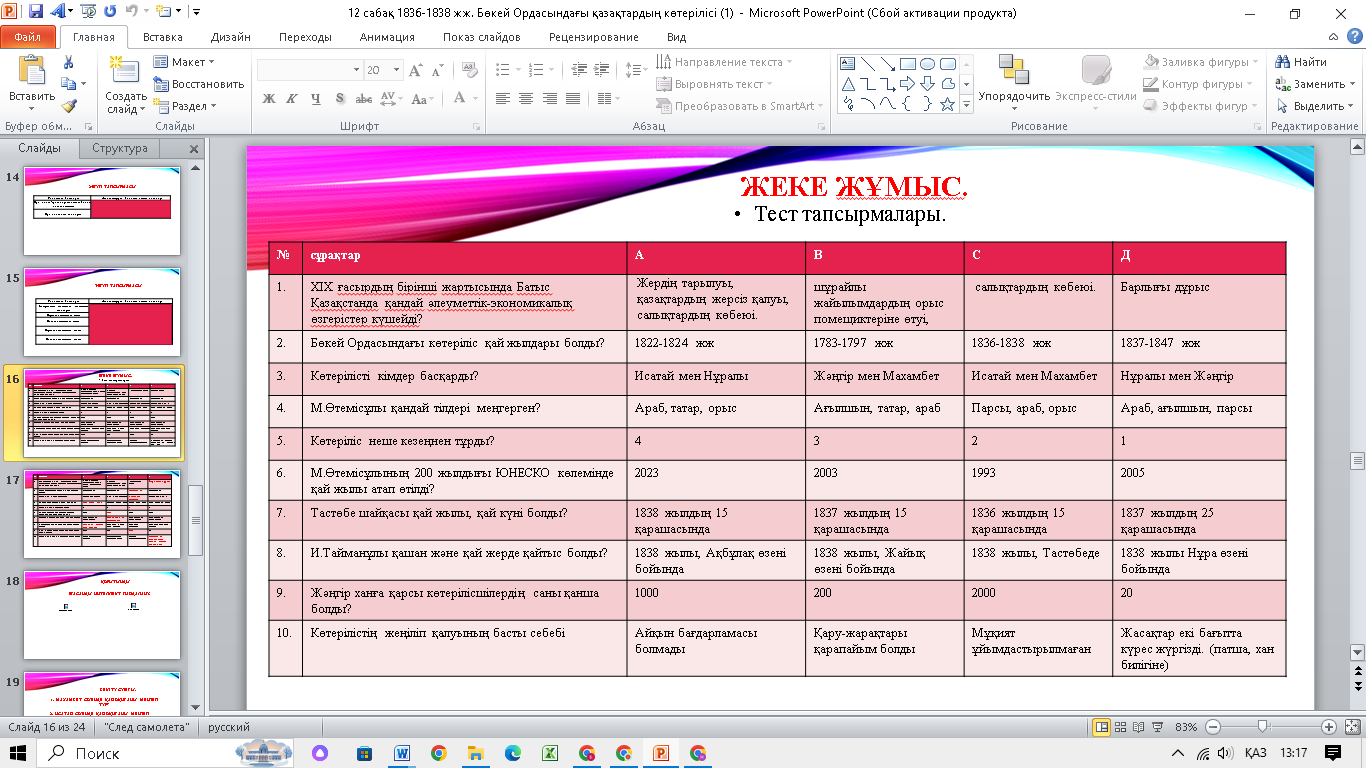Cut selection with the scissors icon

68,62
